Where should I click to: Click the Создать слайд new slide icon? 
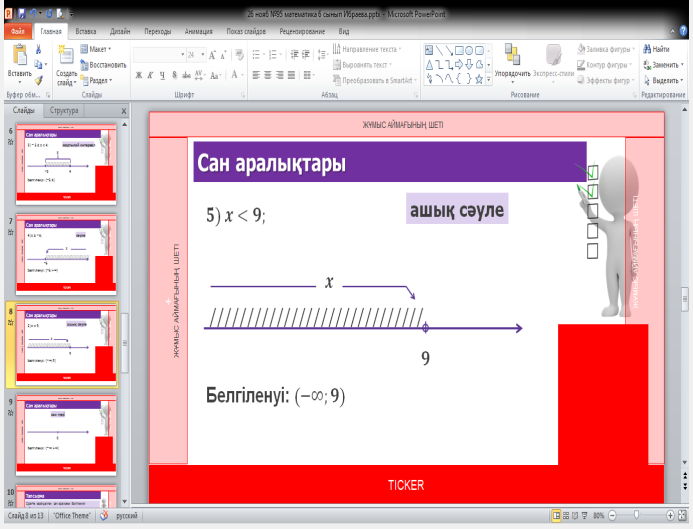(66, 56)
